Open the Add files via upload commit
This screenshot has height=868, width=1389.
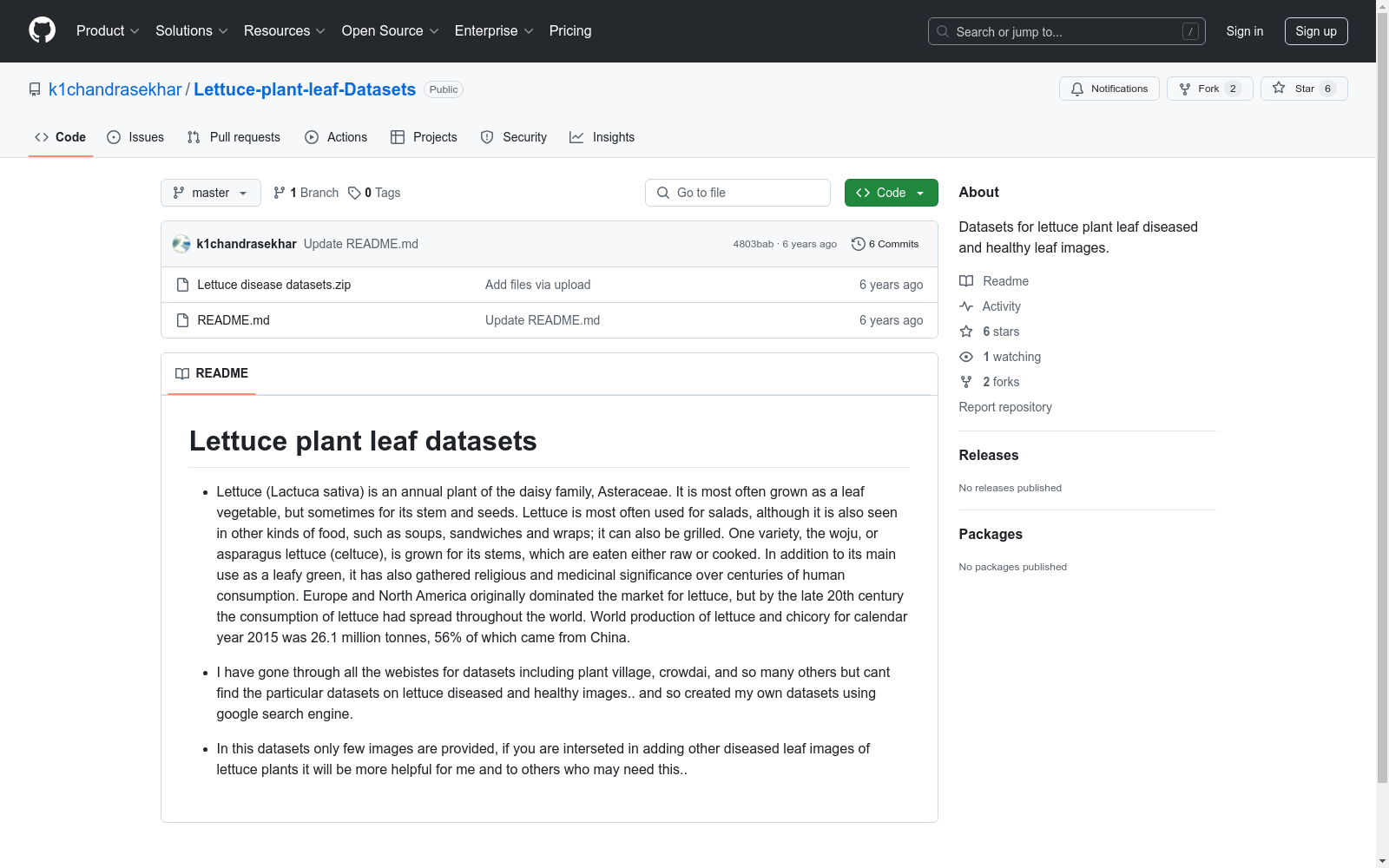[x=537, y=285]
